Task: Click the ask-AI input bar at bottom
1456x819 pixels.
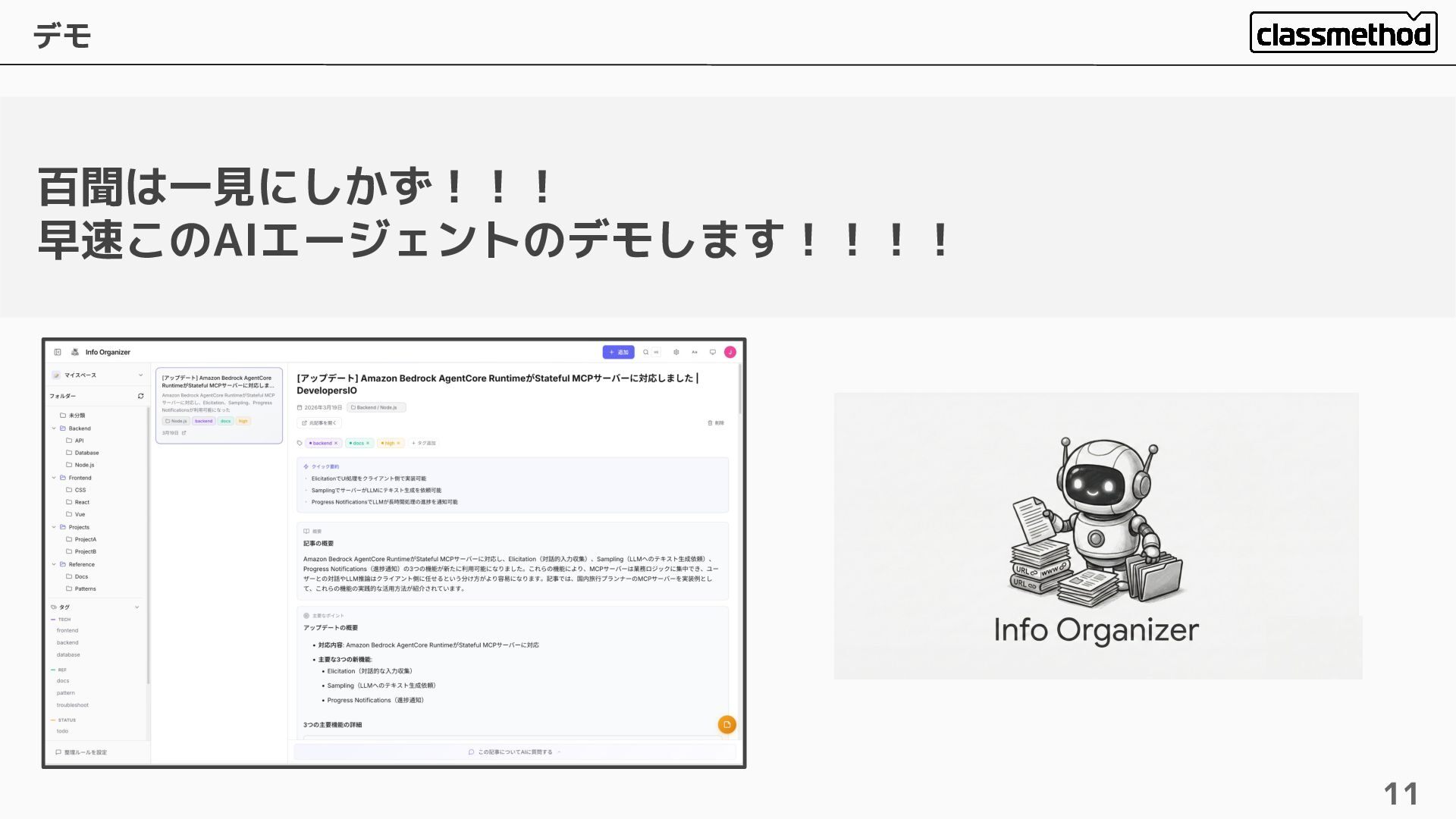Action: [x=514, y=752]
